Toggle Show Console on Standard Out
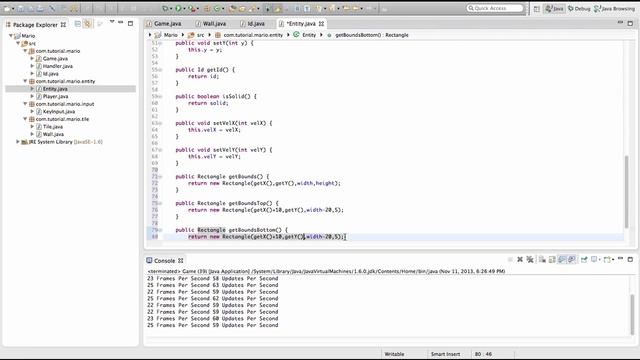 (562, 260)
